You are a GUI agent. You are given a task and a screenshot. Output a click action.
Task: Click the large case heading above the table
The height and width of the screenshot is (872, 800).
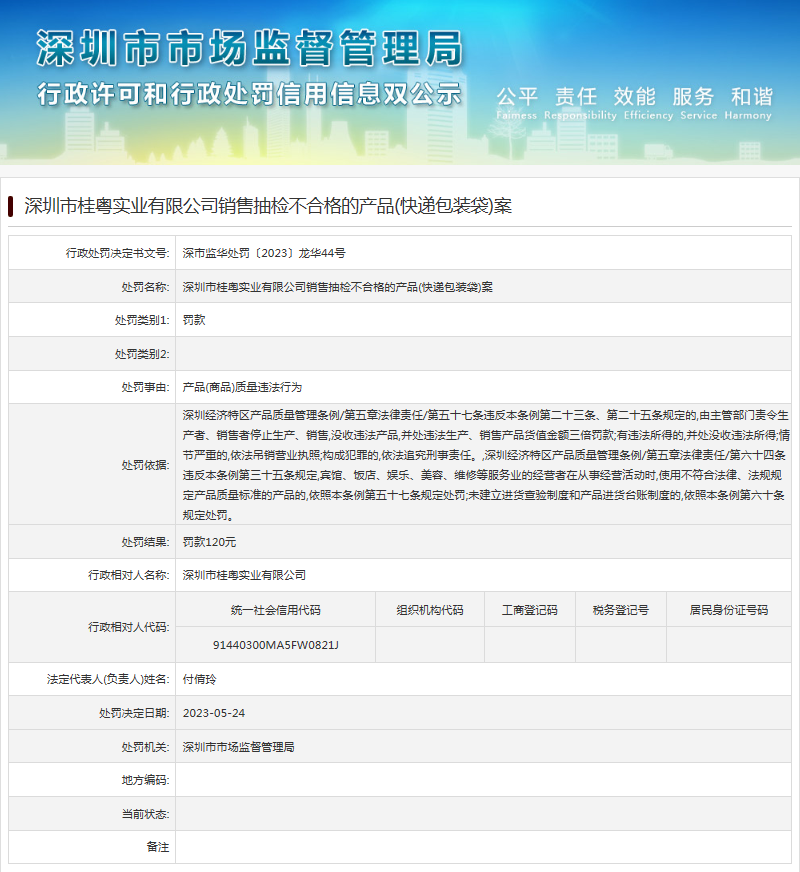(268, 206)
